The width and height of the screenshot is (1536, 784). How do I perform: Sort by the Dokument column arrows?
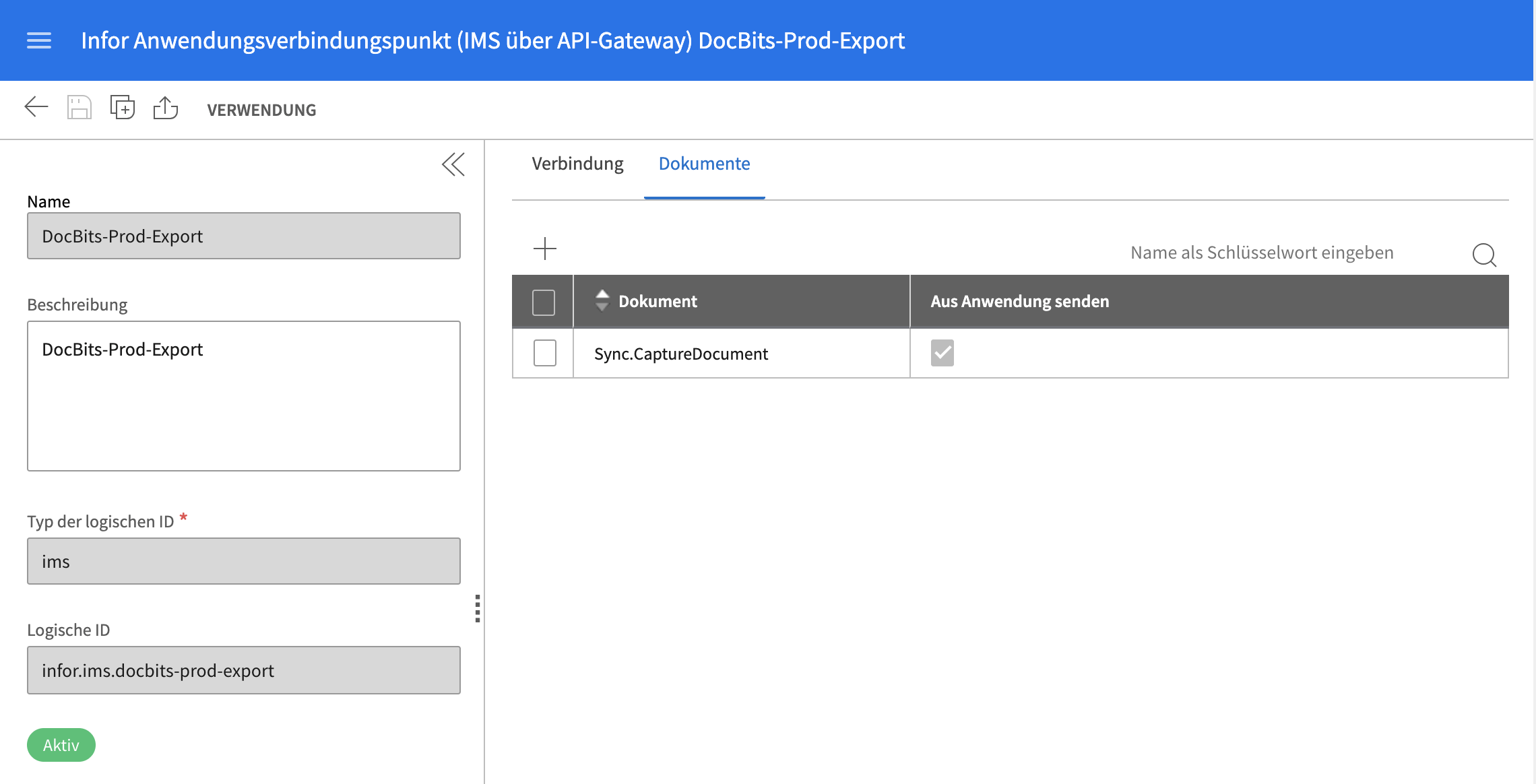pos(602,301)
